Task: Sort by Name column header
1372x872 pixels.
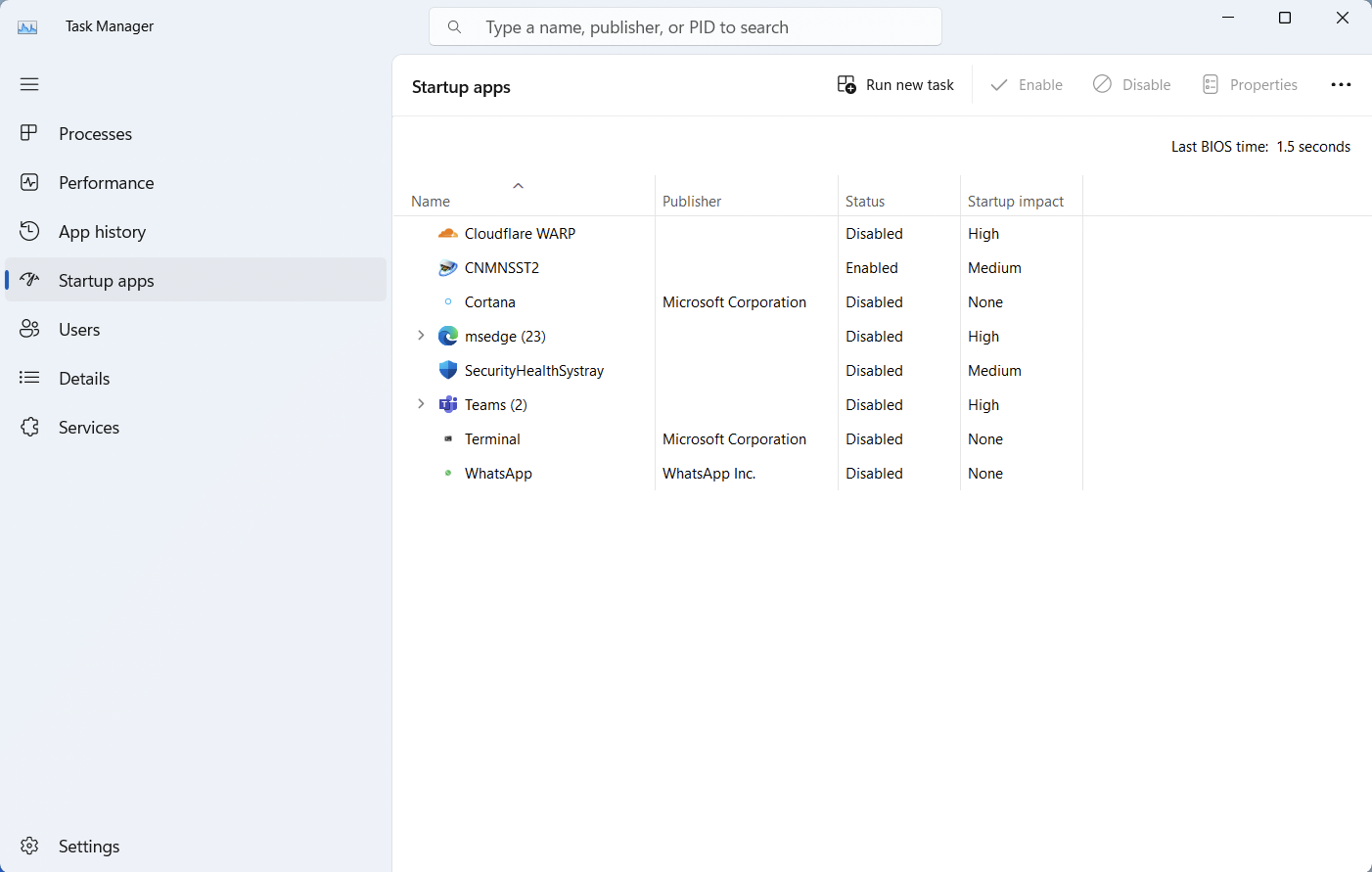Action: (x=431, y=202)
